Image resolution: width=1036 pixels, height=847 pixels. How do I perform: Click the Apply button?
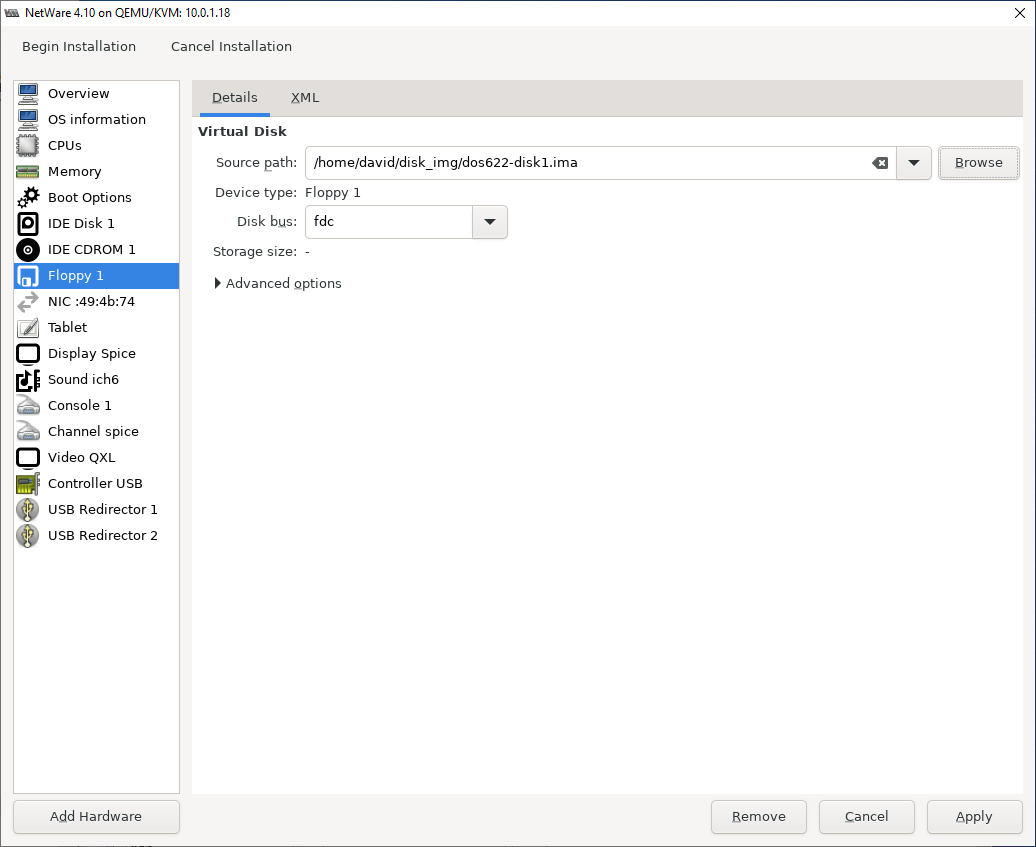click(974, 817)
